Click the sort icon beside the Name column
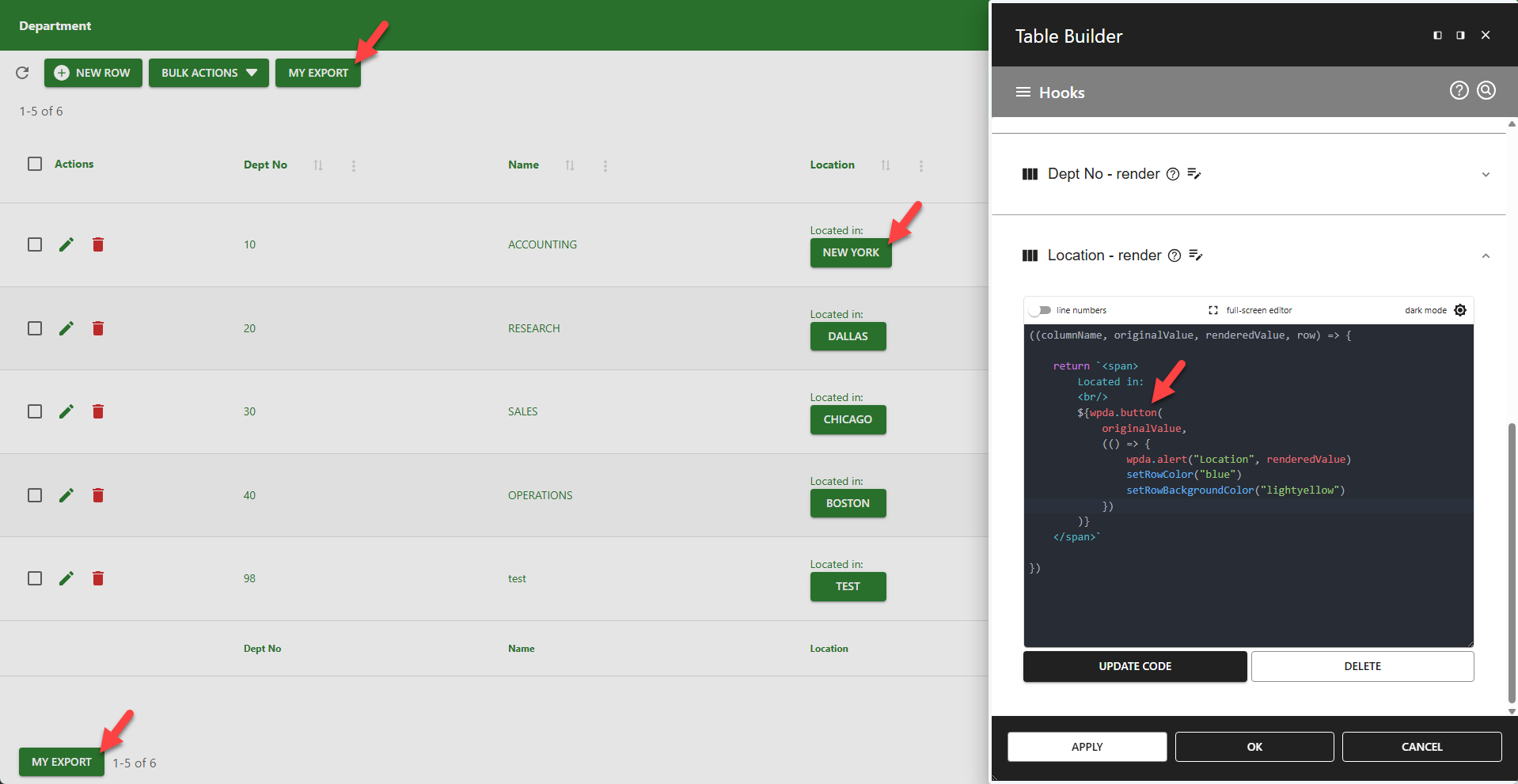 pos(570,165)
